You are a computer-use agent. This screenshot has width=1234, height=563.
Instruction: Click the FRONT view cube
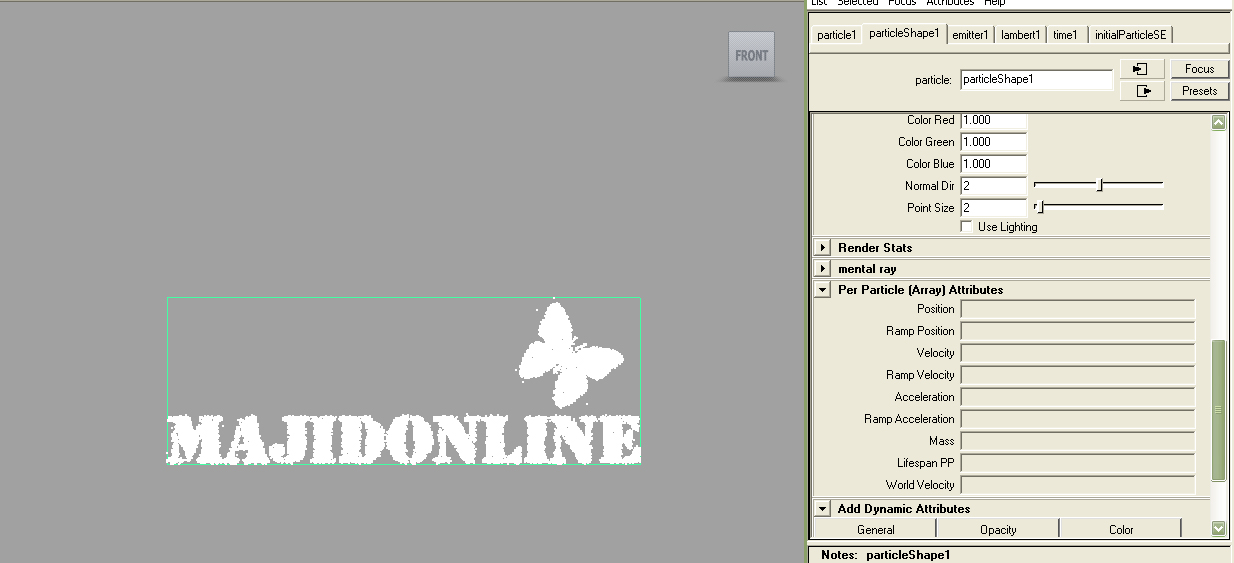pyautogui.click(x=751, y=56)
